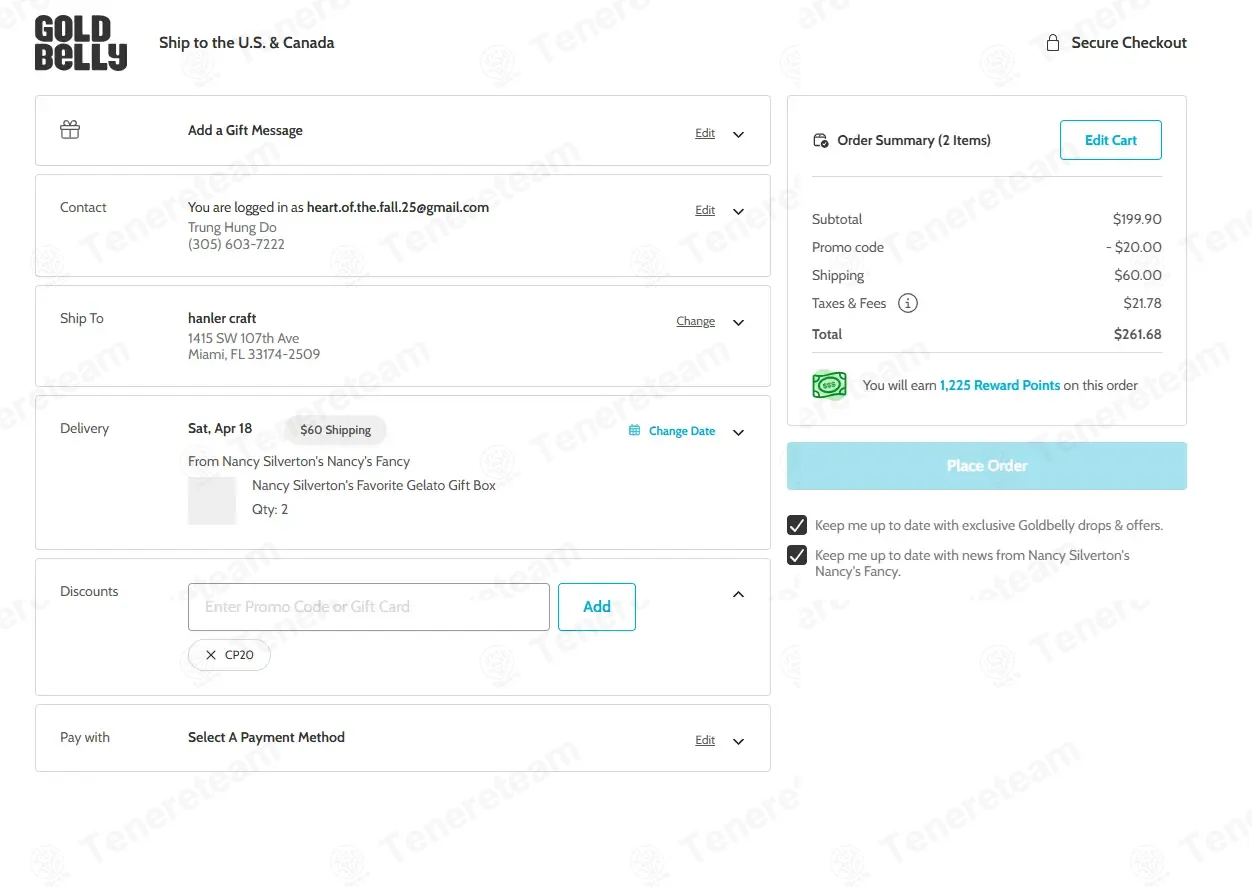Expand the Delivery section chevron
1252x887 pixels.
738,432
